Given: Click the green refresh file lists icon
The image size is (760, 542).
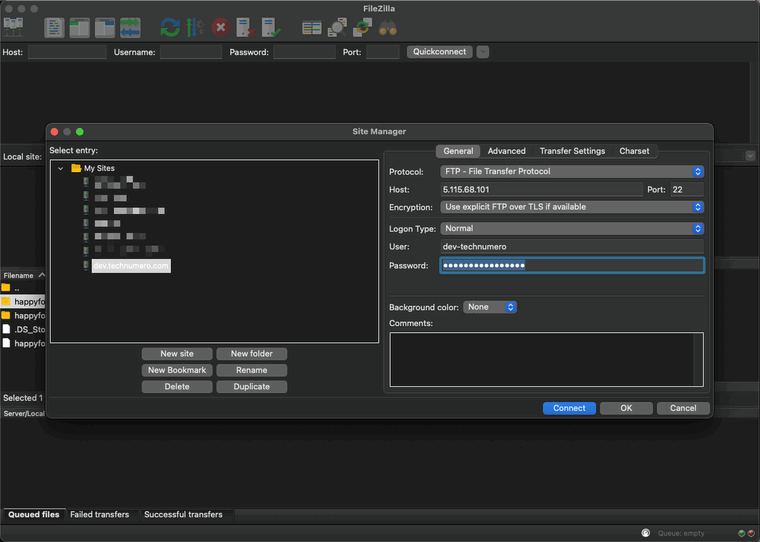Looking at the screenshot, I should pos(171,27).
